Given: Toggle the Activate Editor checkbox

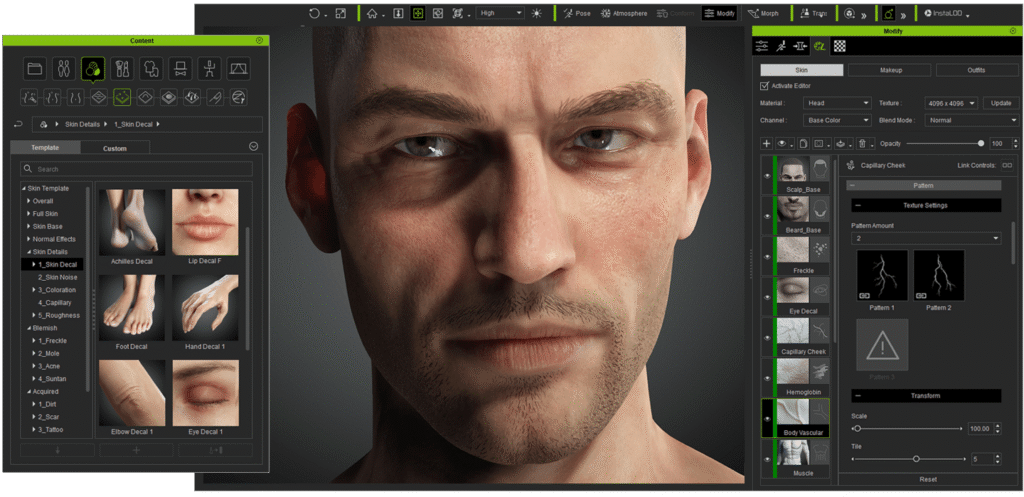Looking at the screenshot, I should (x=764, y=86).
